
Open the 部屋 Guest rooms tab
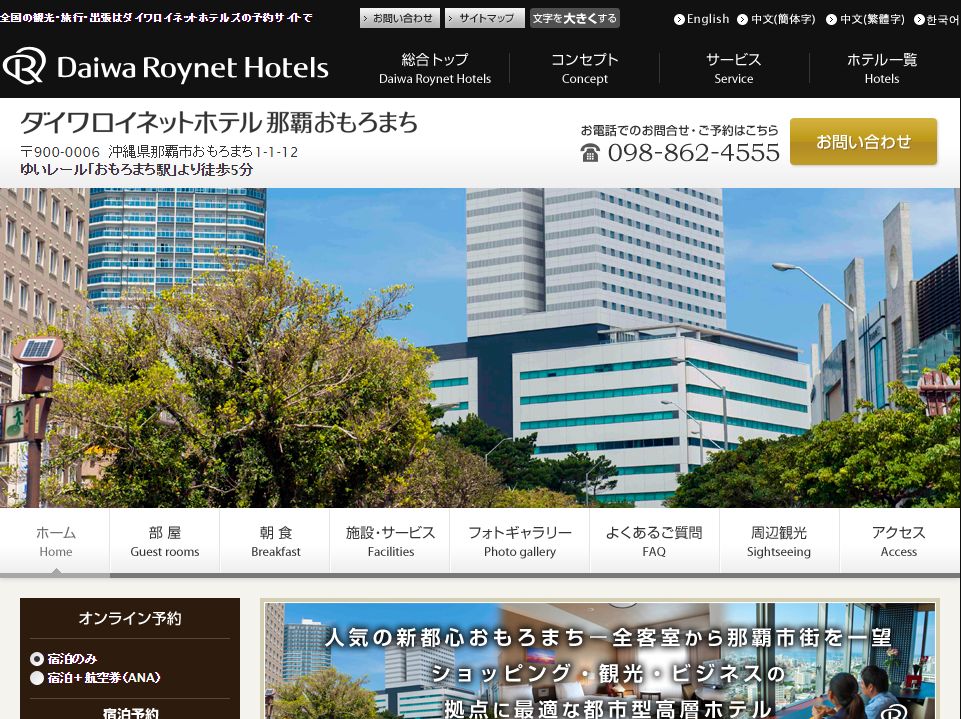(x=165, y=541)
